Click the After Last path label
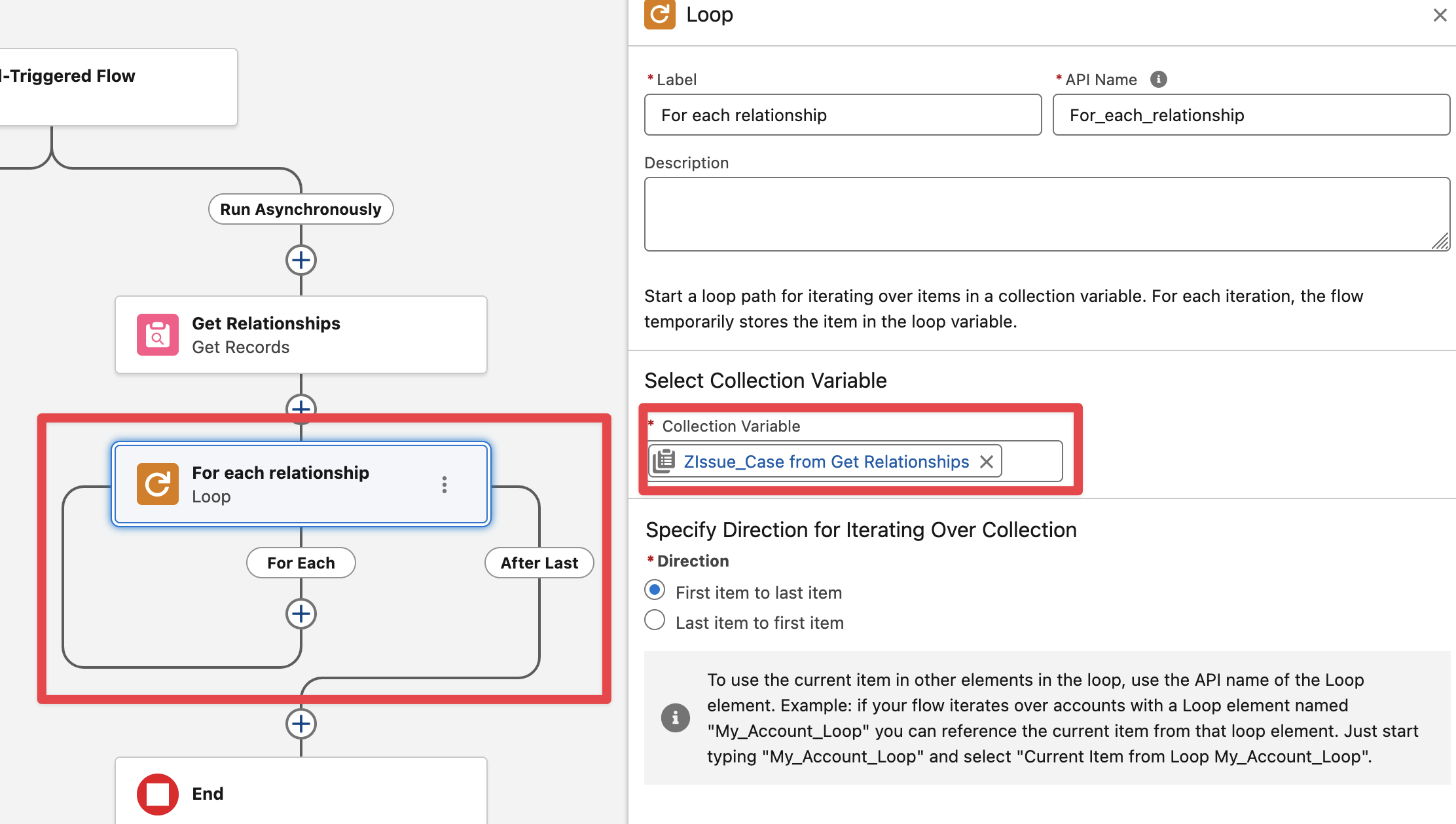 click(539, 563)
